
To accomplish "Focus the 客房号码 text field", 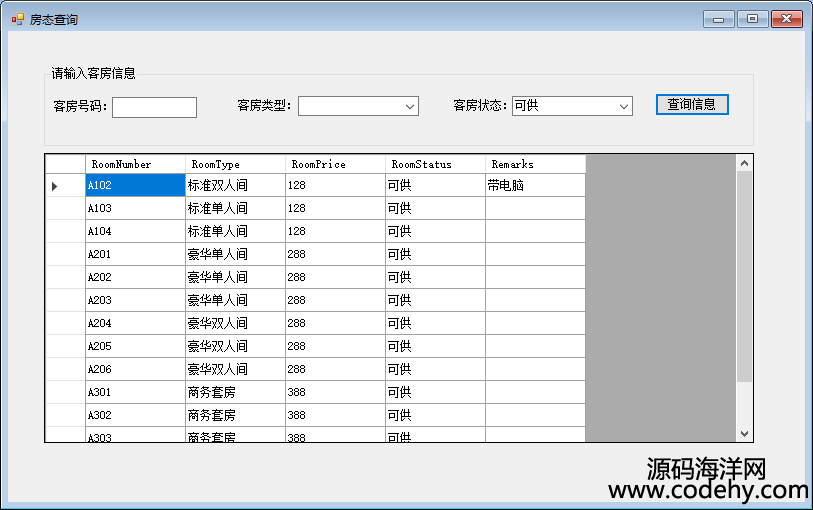I will click(x=154, y=107).
